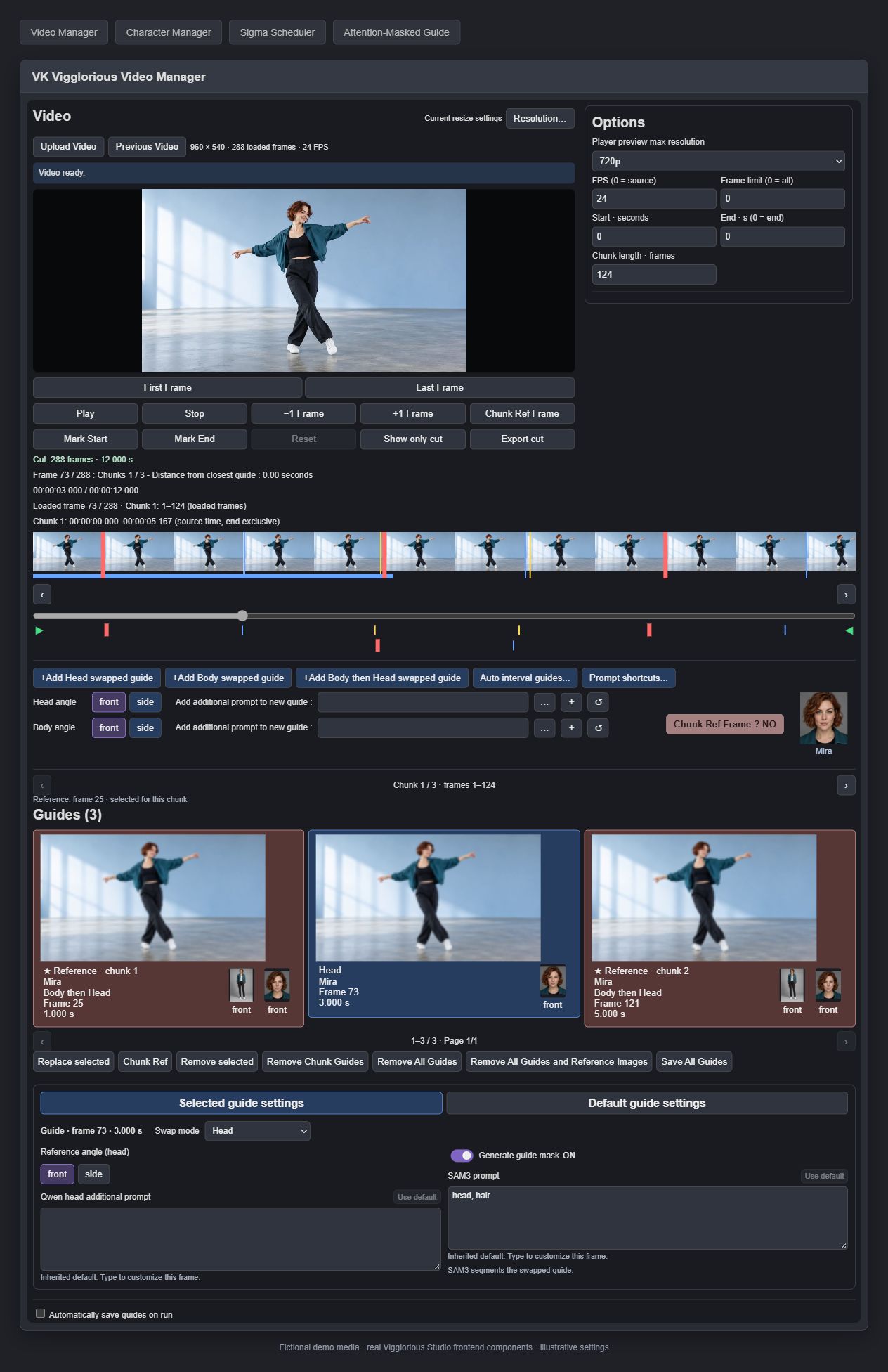Screen dimensions: 888x1372
Task: Go to previous chunk with left chevron
Action: click(42, 785)
